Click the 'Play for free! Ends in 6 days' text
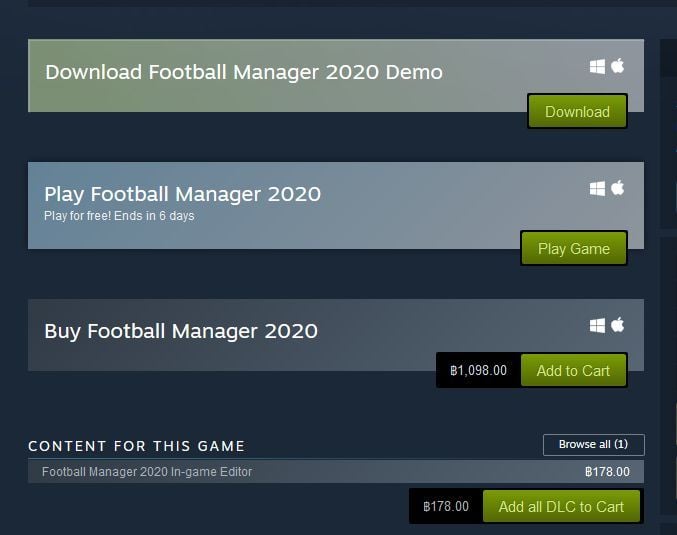This screenshot has height=535, width=677. (x=119, y=215)
